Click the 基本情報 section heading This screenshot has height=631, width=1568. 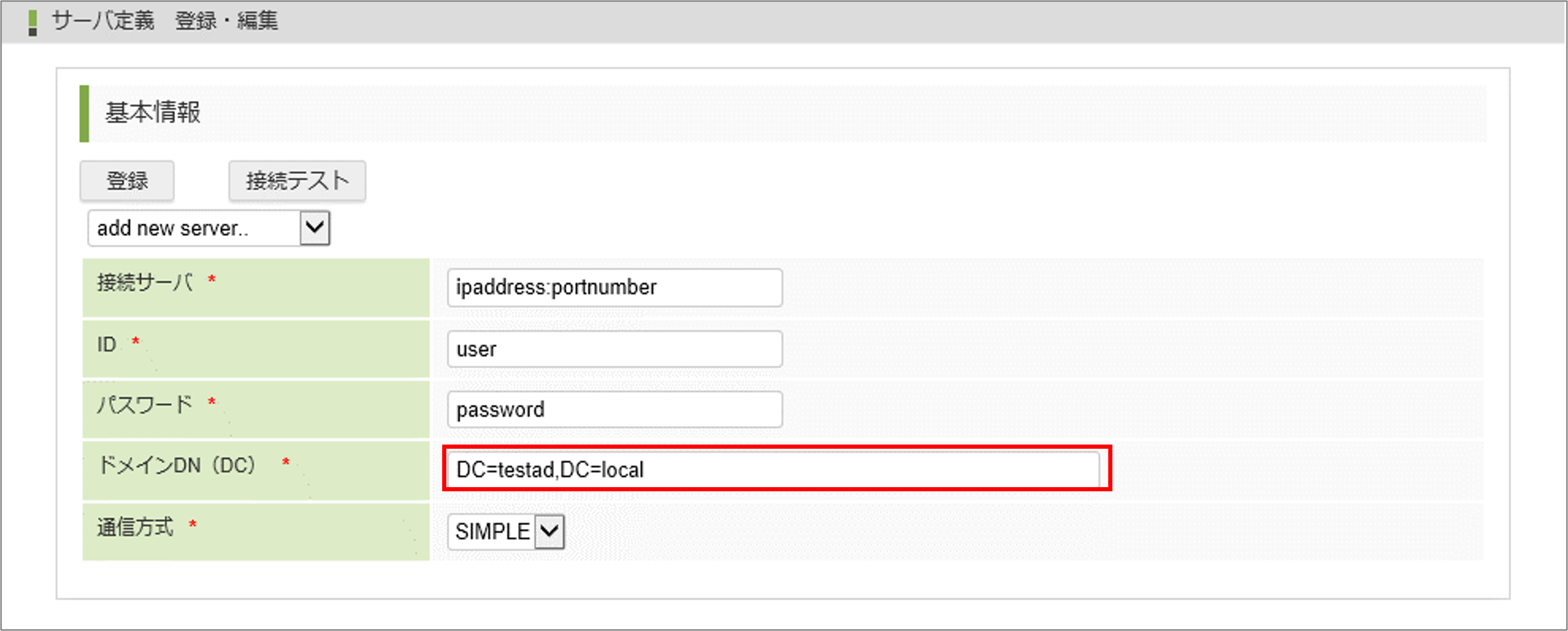153,113
